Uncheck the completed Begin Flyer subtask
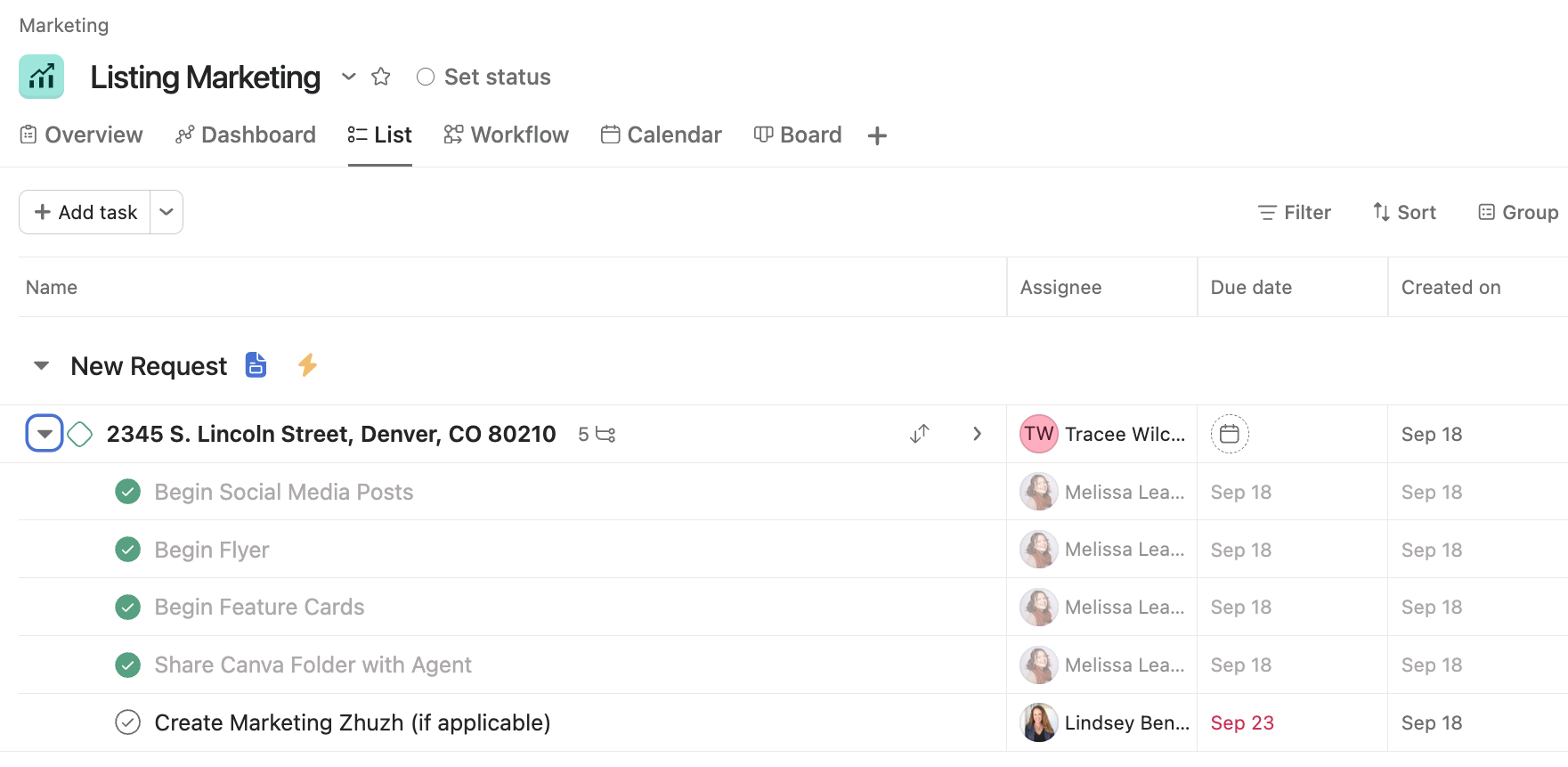The height and width of the screenshot is (767, 1568). tap(127, 550)
